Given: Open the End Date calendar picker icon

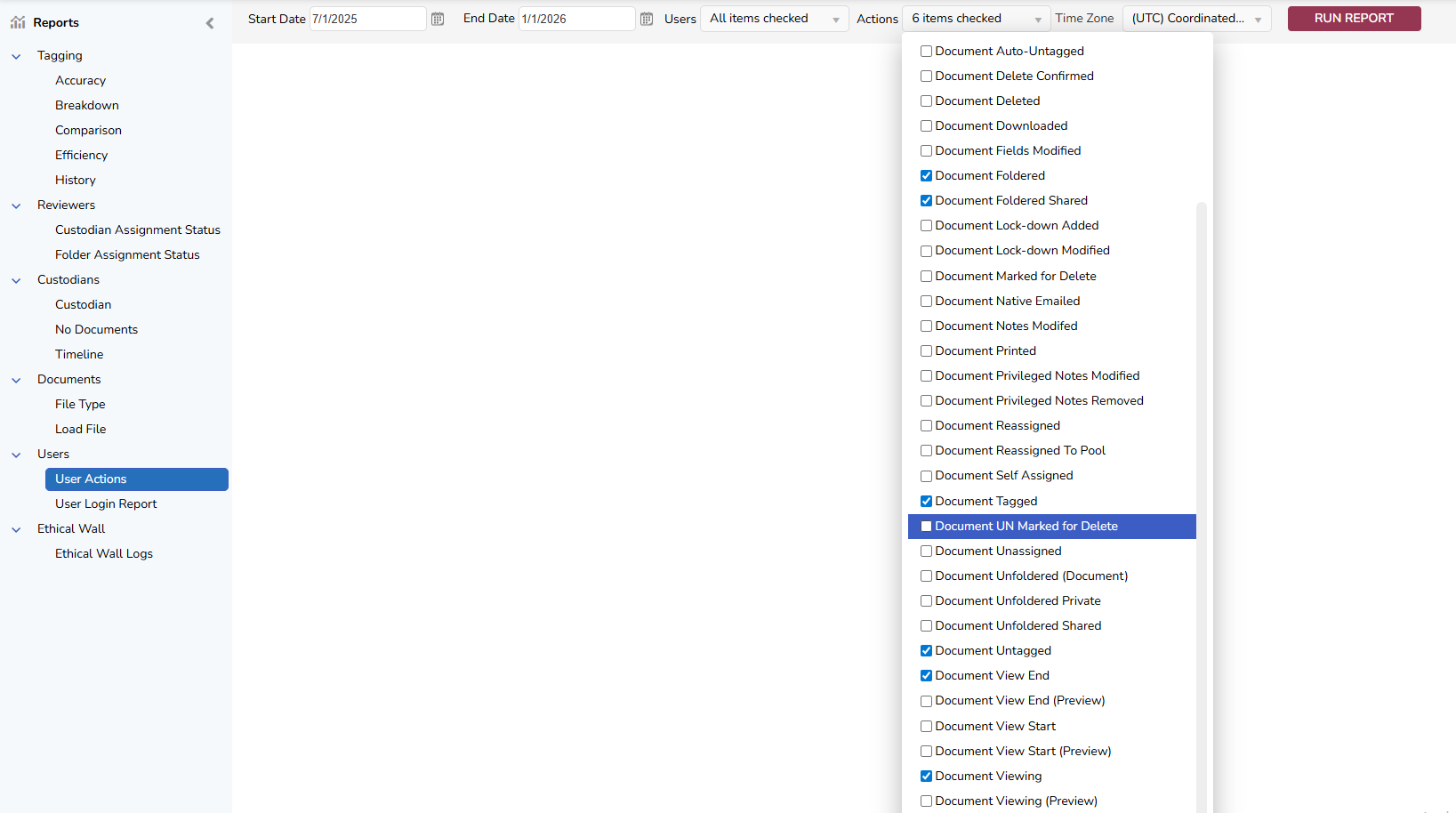Looking at the screenshot, I should (647, 19).
